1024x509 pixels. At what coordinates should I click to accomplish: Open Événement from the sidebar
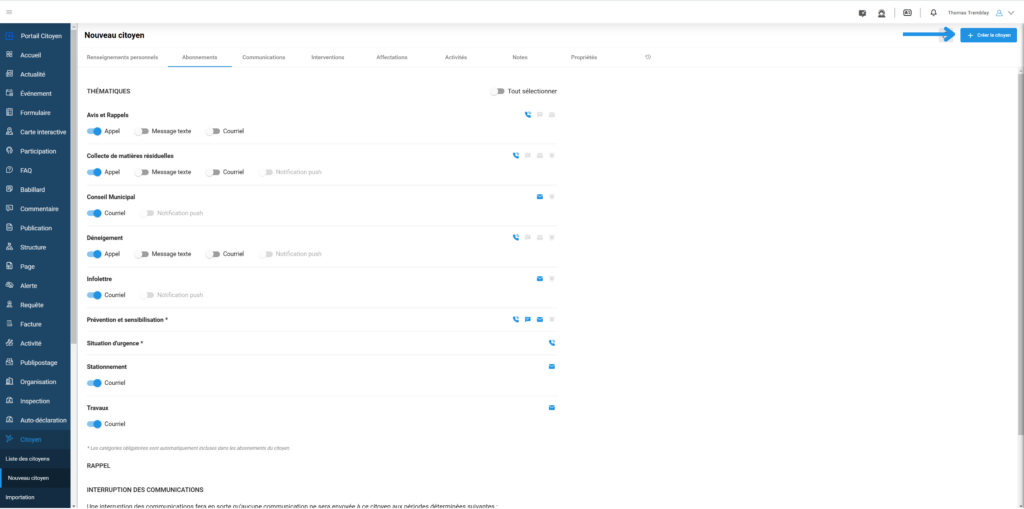(x=35, y=93)
